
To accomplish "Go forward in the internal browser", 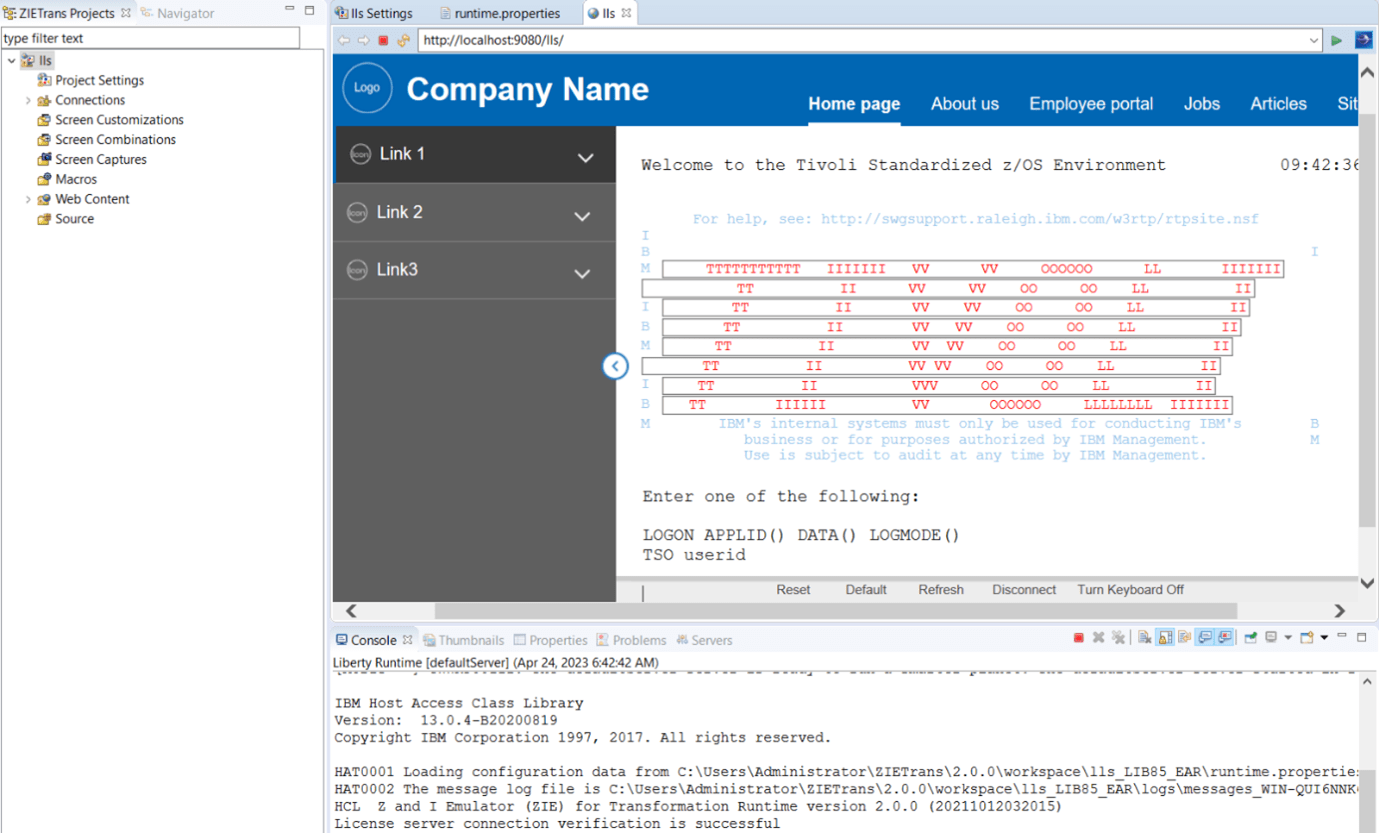I will (x=363, y=41).
